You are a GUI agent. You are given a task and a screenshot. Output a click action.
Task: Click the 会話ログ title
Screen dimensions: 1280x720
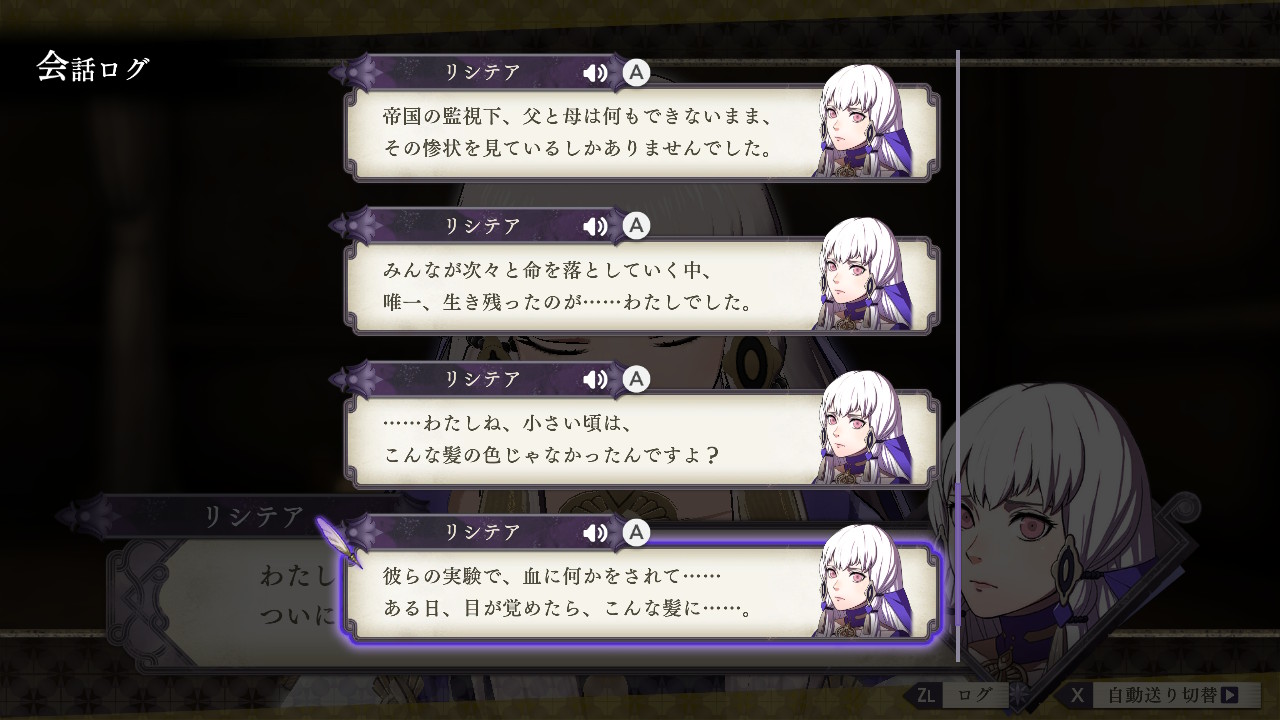coord(93,67)
